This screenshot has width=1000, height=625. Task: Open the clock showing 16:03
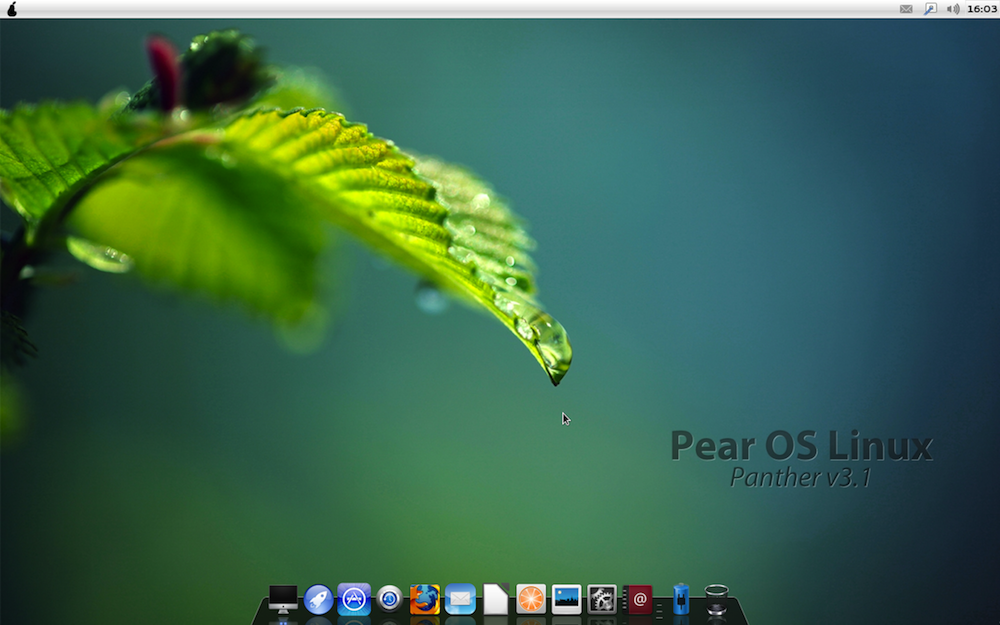coord(981,9)
